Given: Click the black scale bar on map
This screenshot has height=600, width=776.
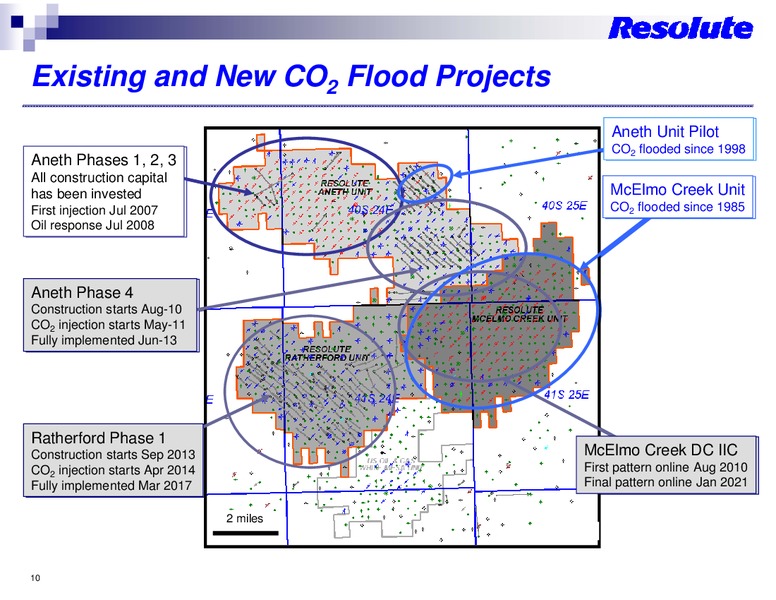Looking at the screenshot, I should (x=245, y=533).
